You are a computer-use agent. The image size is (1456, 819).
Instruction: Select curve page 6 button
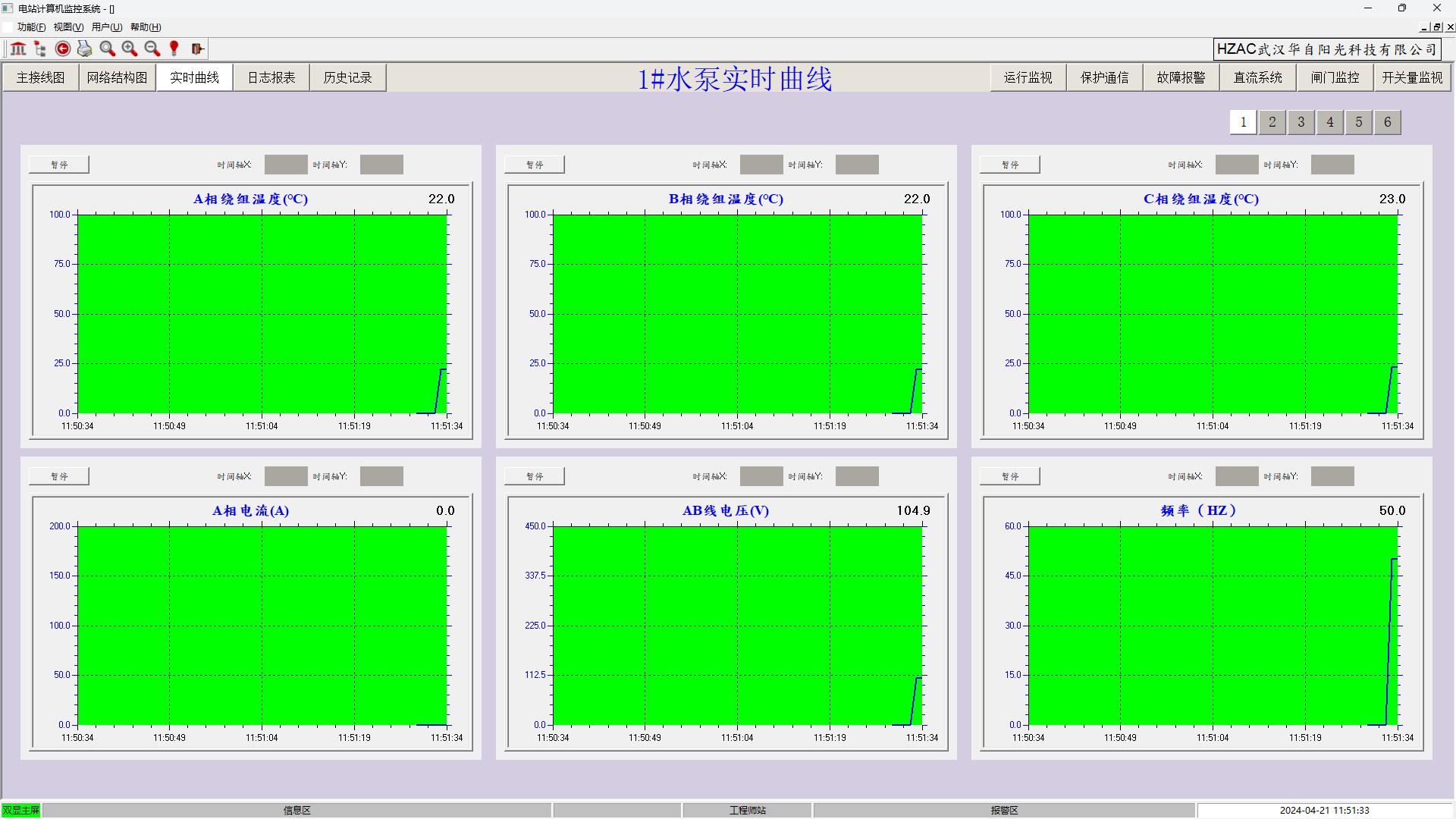[1387, 122]
